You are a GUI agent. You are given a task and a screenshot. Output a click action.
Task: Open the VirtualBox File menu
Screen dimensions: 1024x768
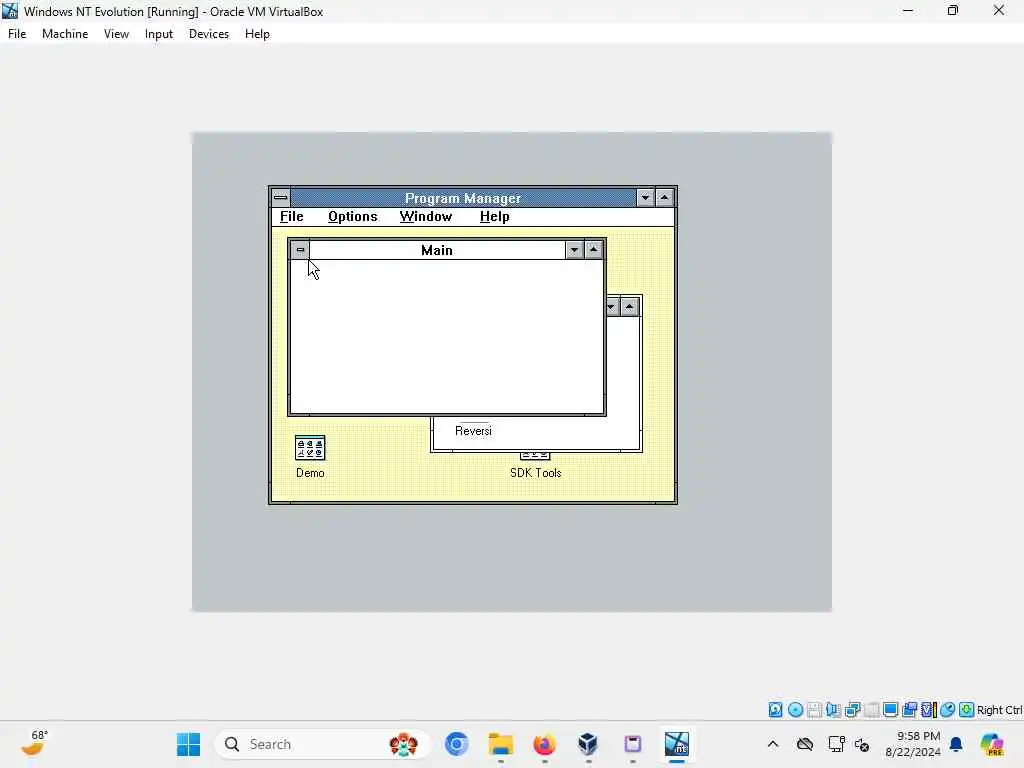coord(17,34)
